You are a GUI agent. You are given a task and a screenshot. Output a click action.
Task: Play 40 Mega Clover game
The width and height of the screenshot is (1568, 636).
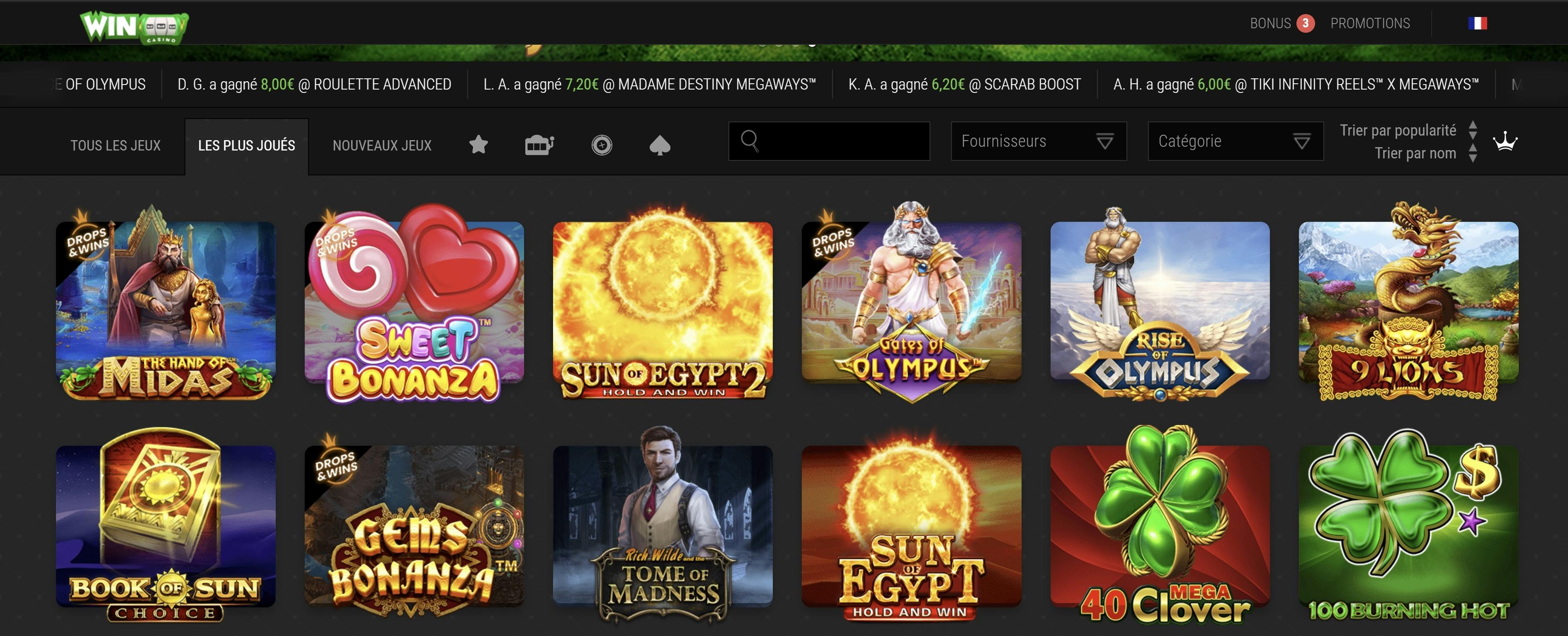point(1160,527)
